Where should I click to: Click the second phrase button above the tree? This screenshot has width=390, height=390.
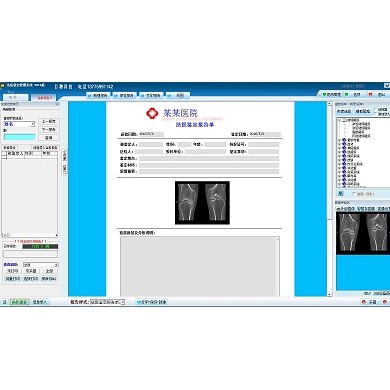363,111
